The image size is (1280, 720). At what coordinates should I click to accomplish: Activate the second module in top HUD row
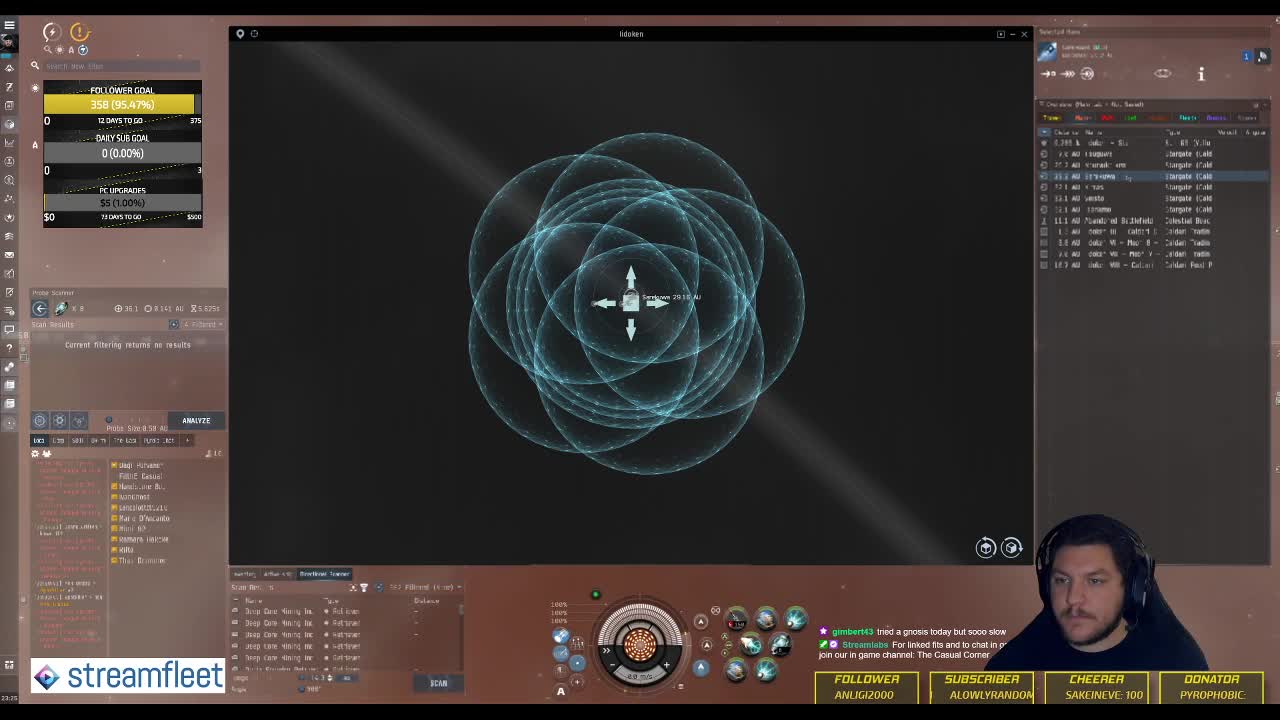pyautogui.click(x=766, y=620)
